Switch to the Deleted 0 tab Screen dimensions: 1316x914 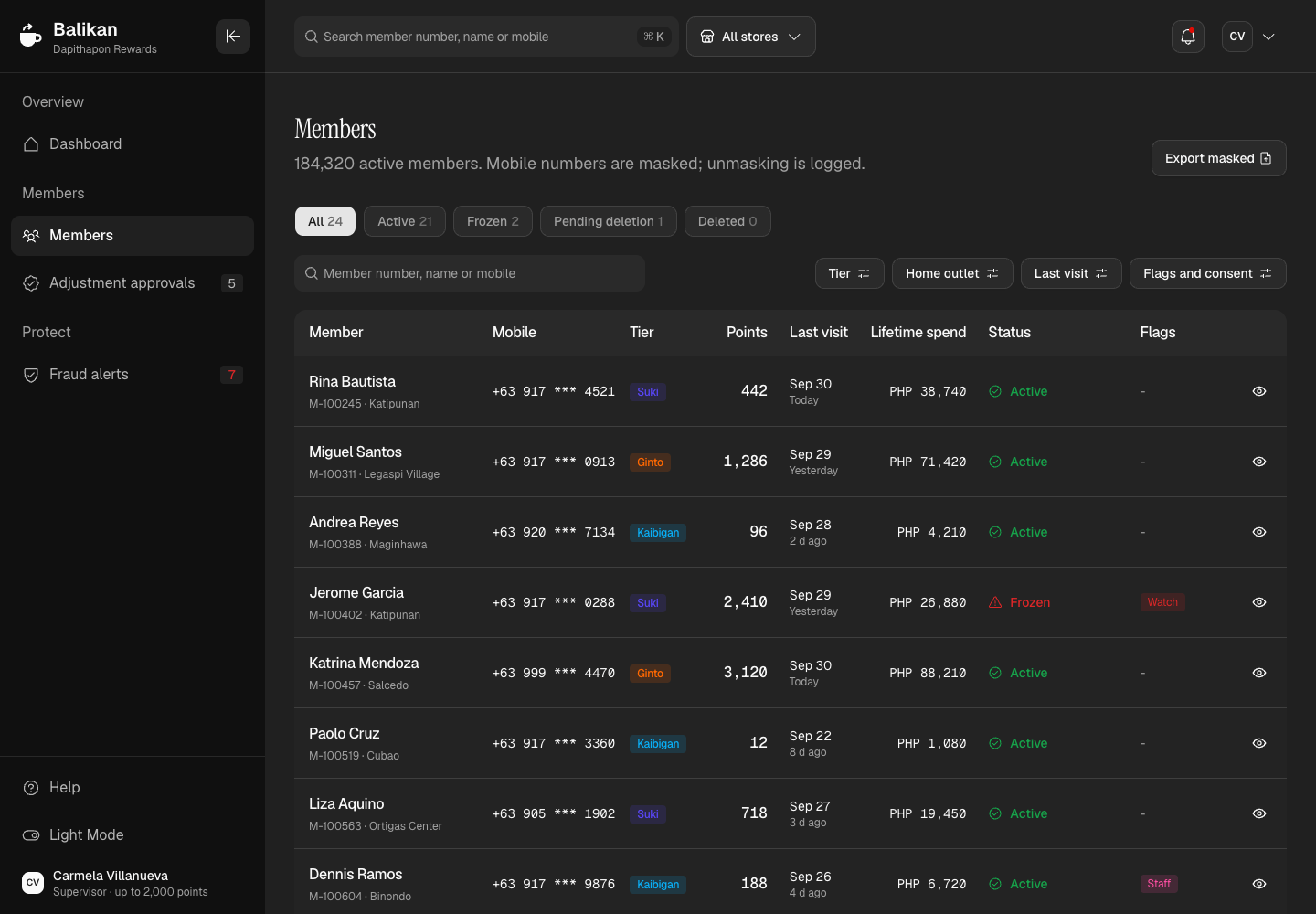(x=727, y=221)
